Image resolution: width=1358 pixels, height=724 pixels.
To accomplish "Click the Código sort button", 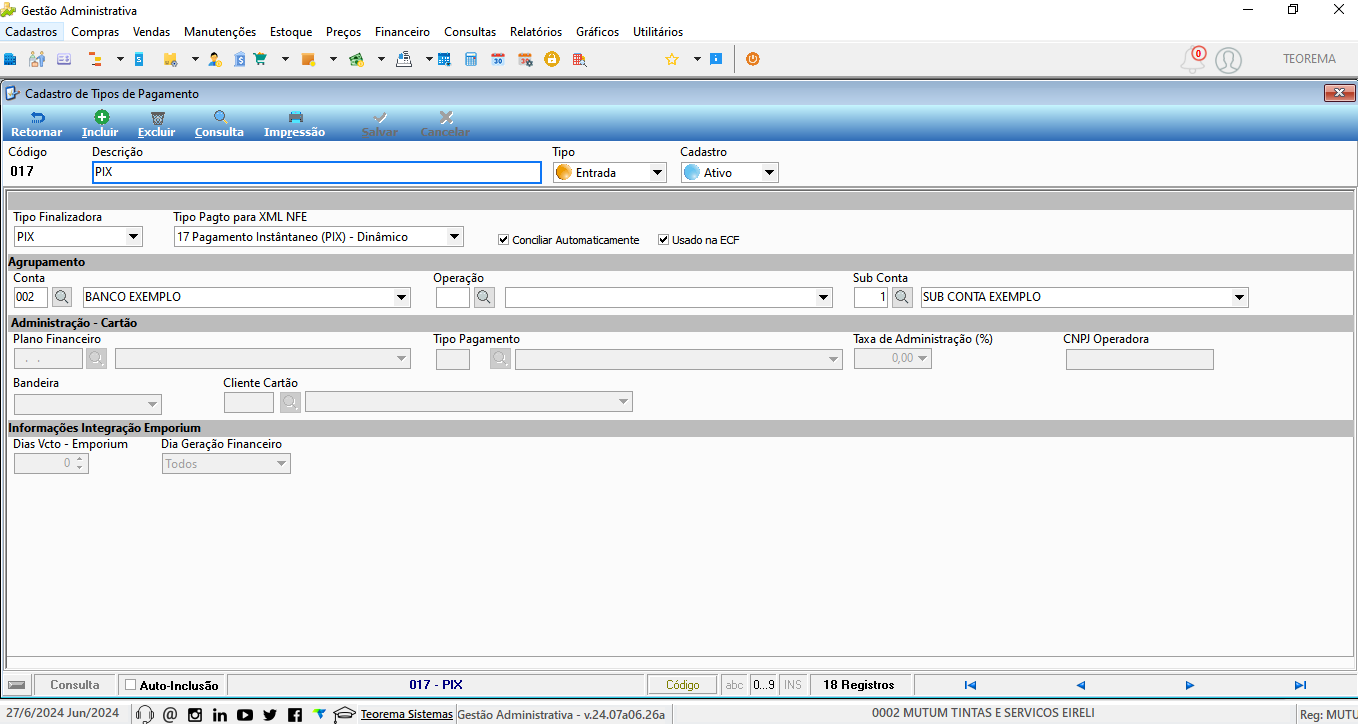I will click(x=683, y=685).
